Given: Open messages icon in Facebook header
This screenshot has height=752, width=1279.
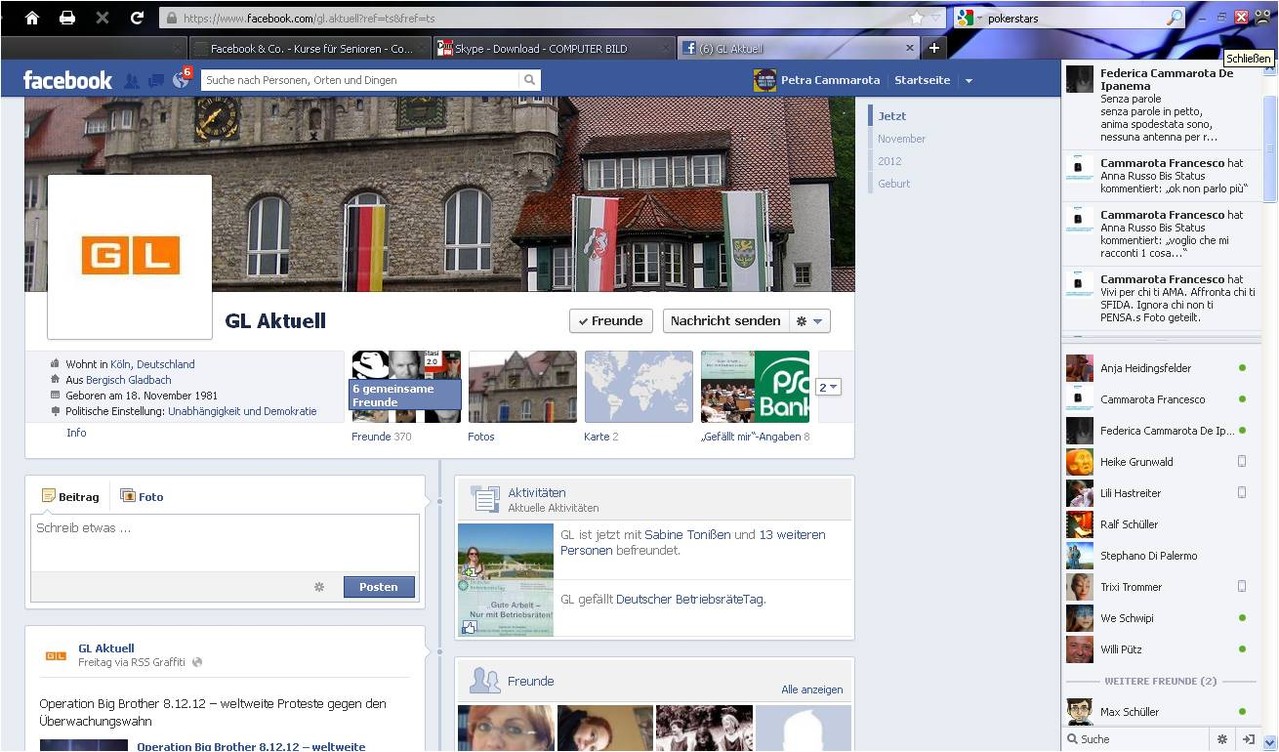Looking at the screenshot, I should tap(156, 81).
